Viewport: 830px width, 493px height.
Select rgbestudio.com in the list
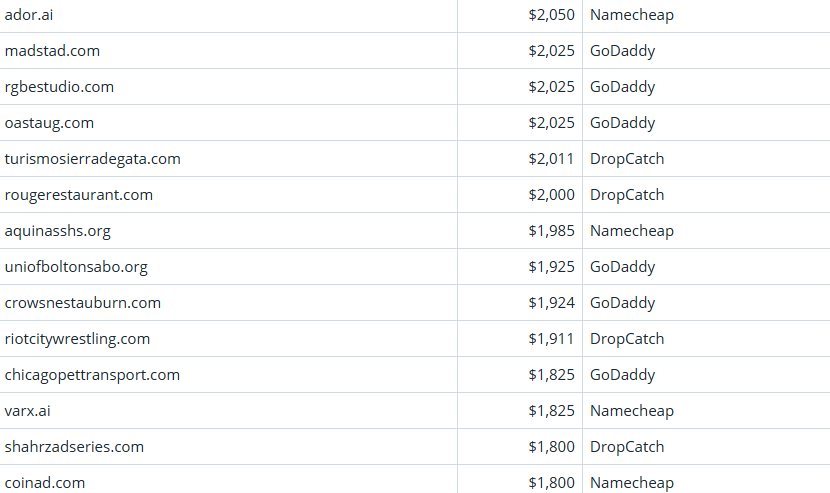(59, 87)
